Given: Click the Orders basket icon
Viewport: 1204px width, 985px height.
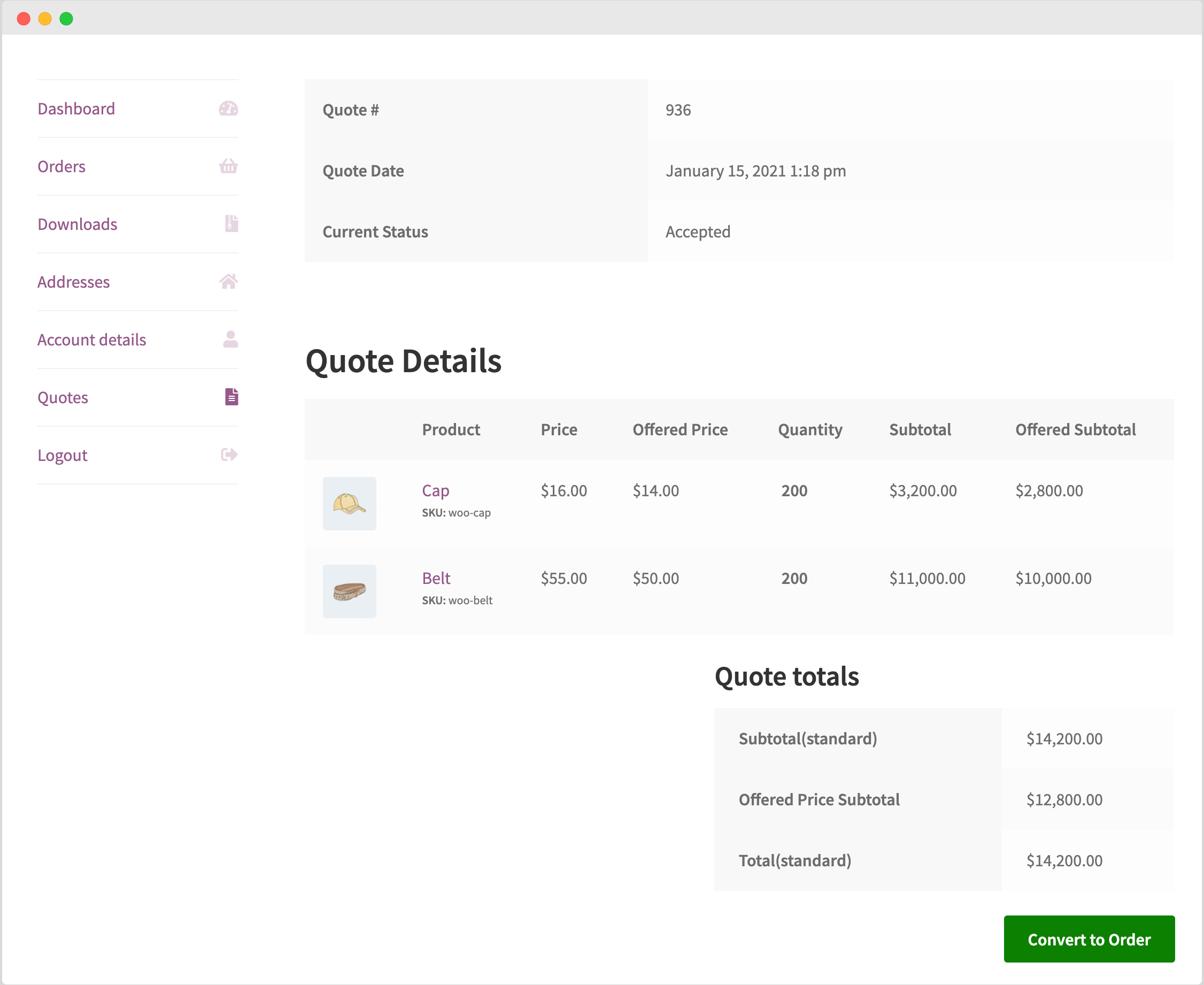Looking at the screenshot, I should pos(229,166).
